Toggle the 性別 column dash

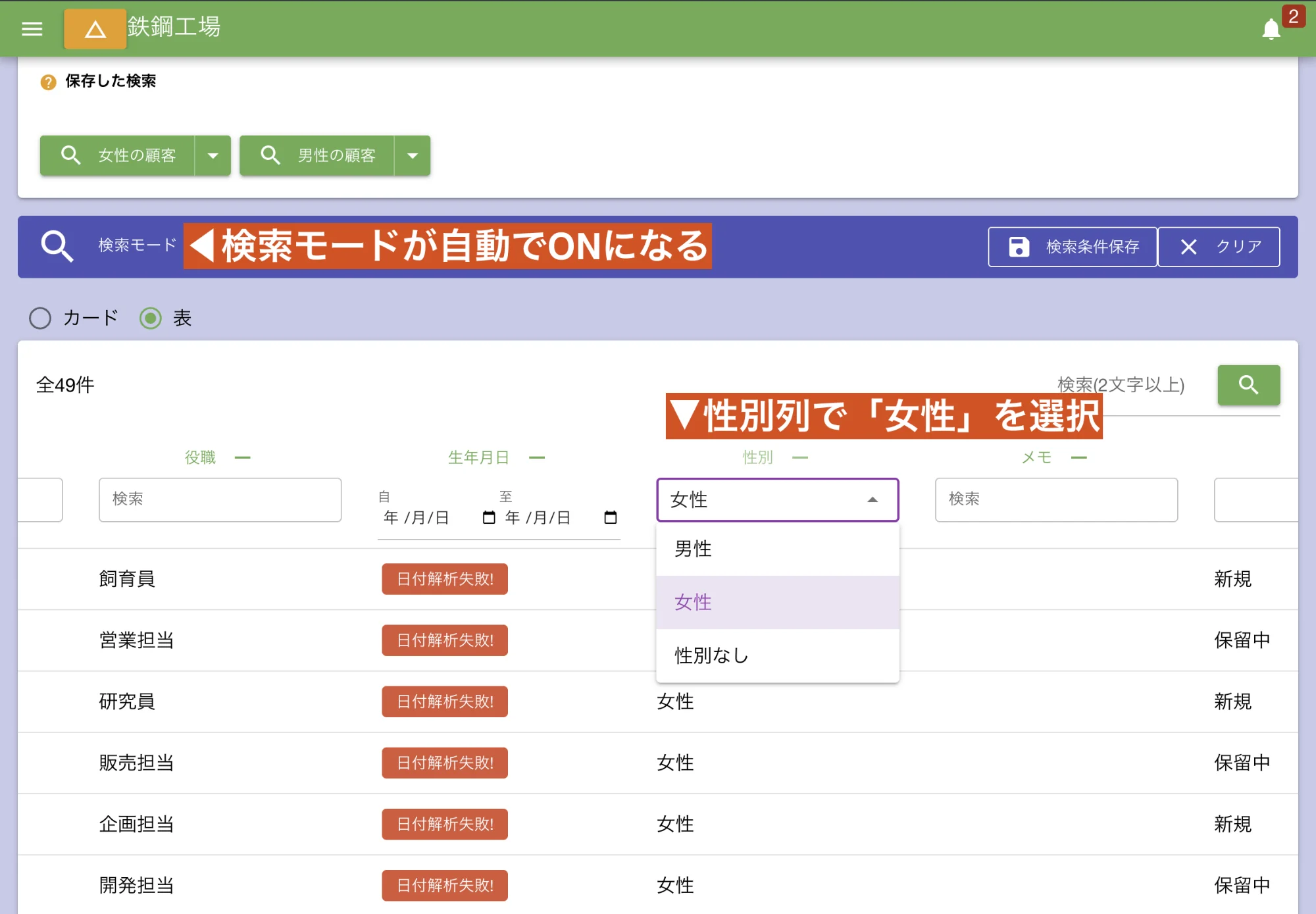point(799,457)
